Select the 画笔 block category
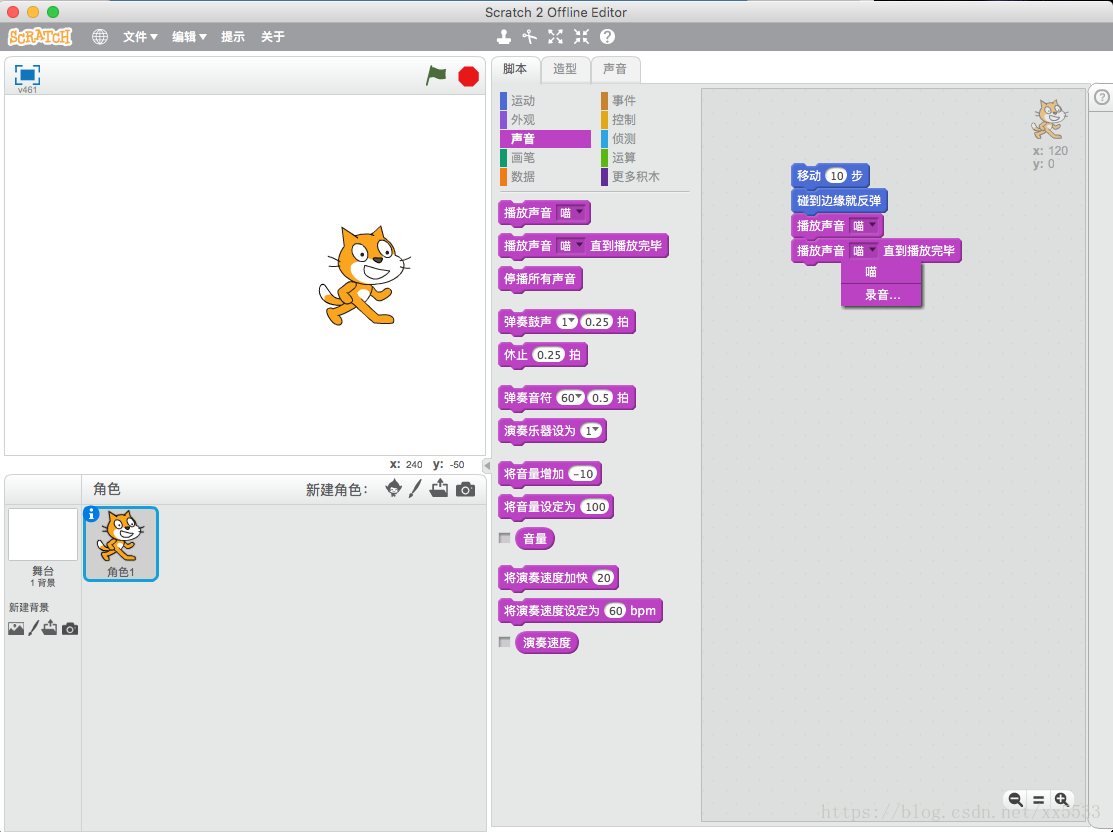Screen dimensions: 1113x832 point(545,158)
